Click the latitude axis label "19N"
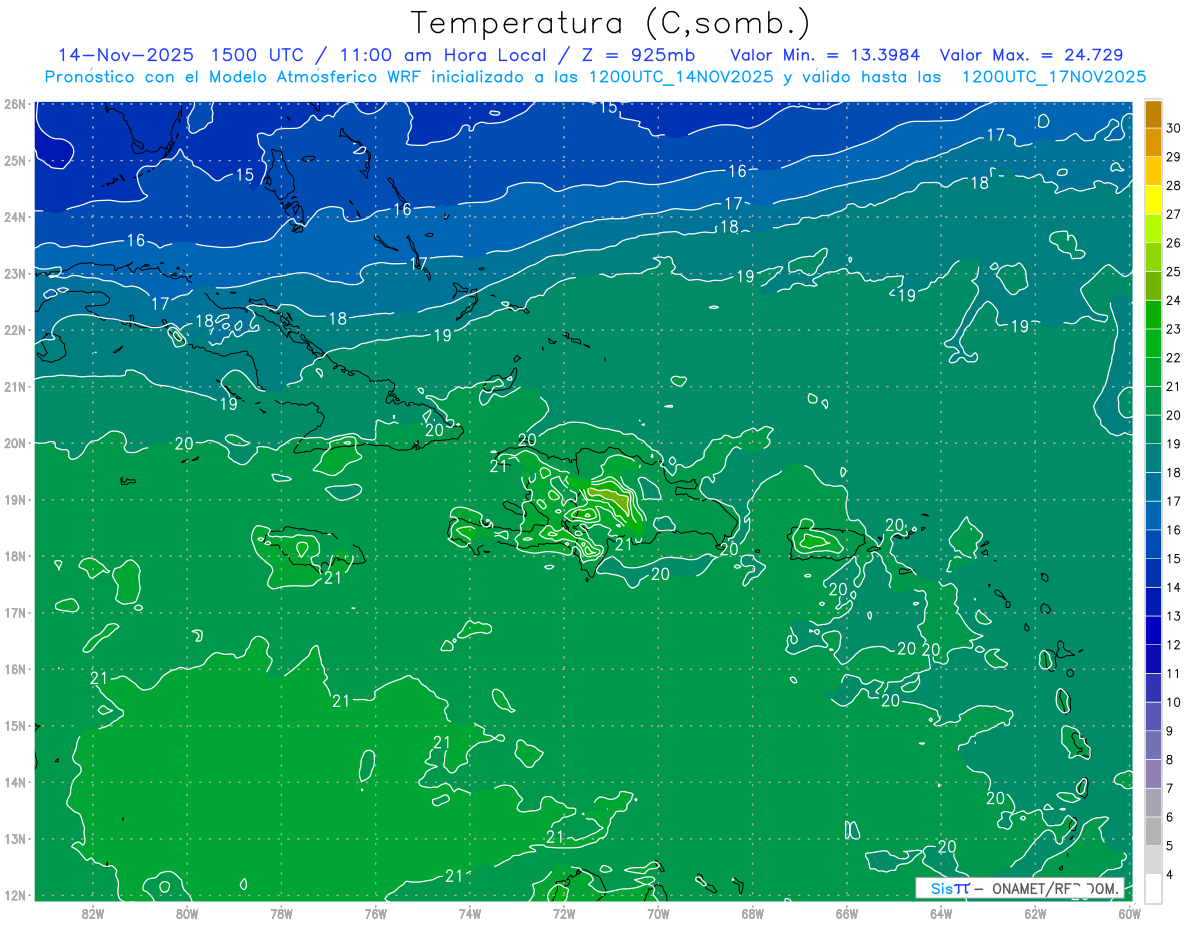 [15, 499]
